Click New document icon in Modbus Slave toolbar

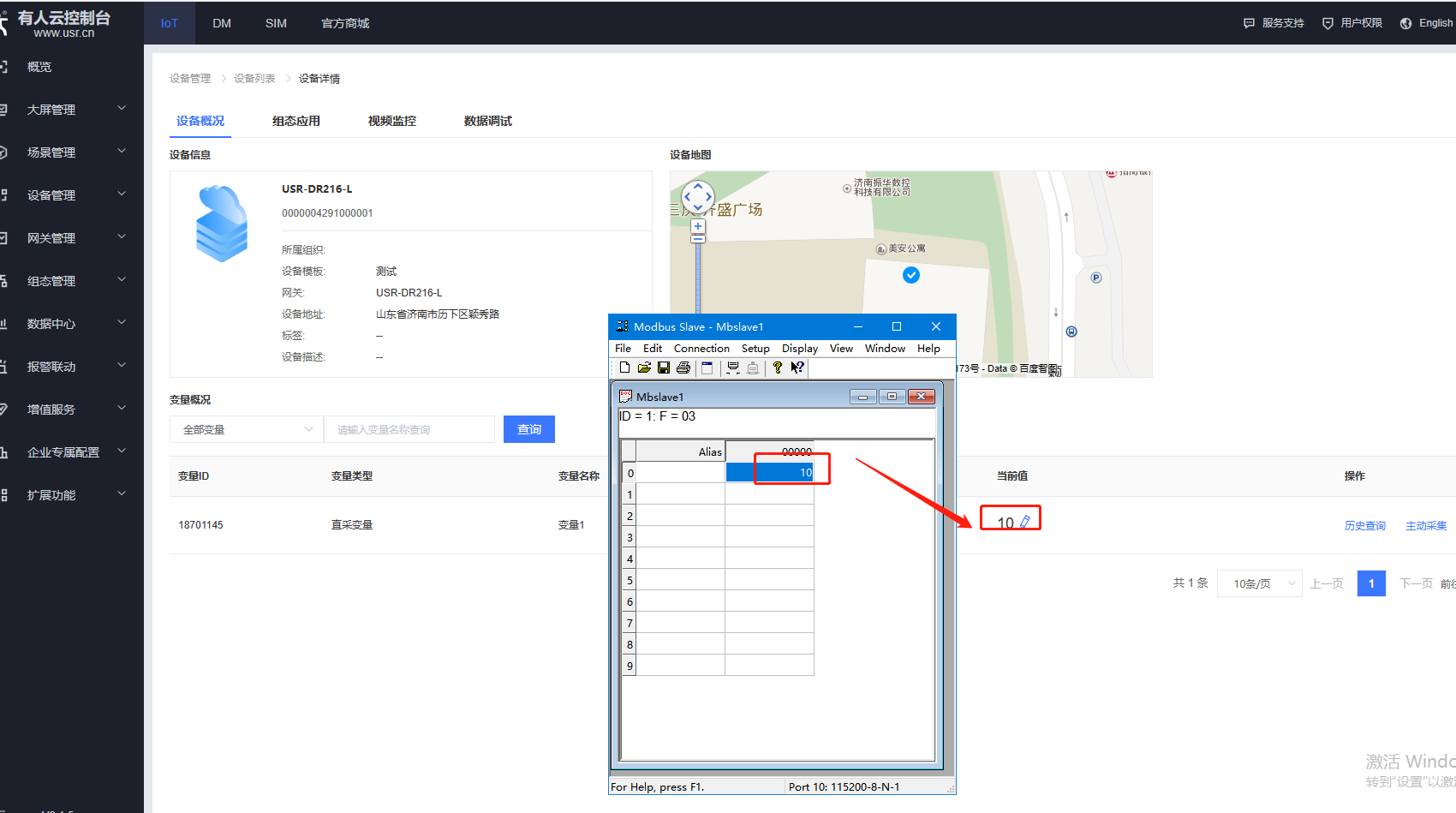coord(624,368)
